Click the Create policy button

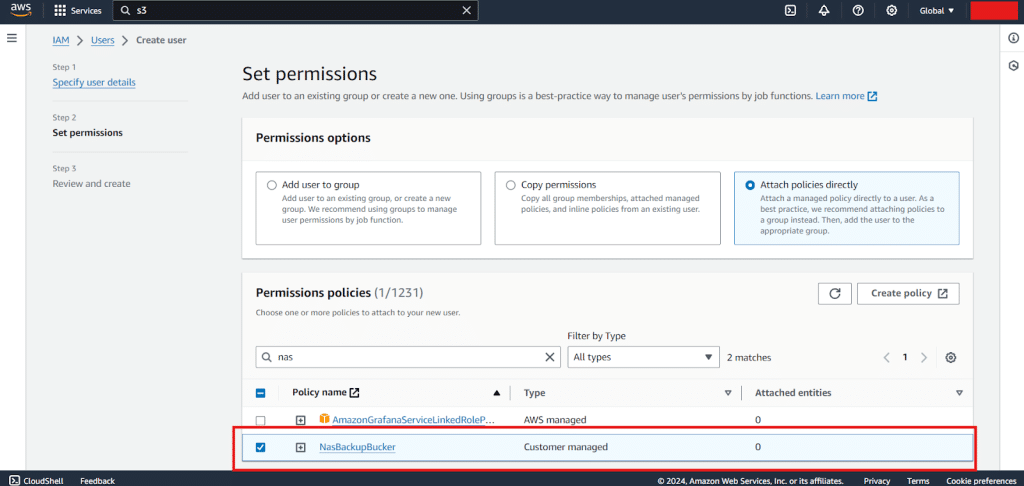pos(908,293)
